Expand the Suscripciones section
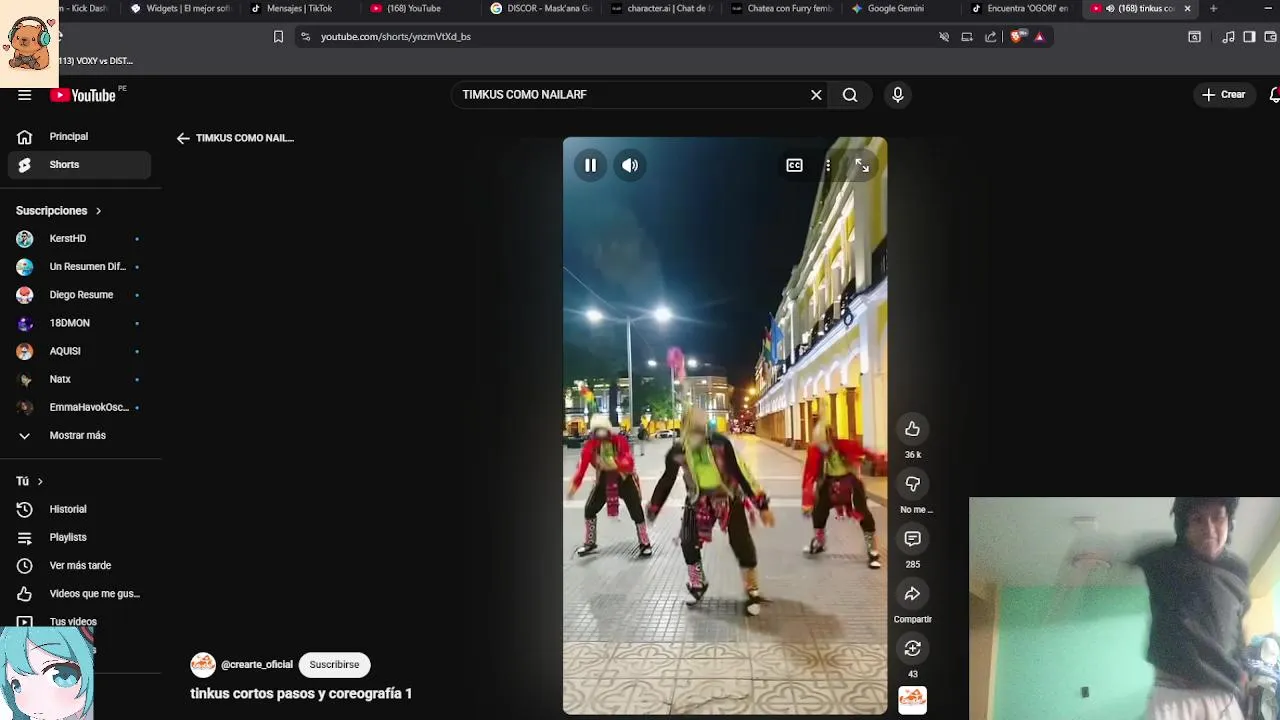 point(59,211)
